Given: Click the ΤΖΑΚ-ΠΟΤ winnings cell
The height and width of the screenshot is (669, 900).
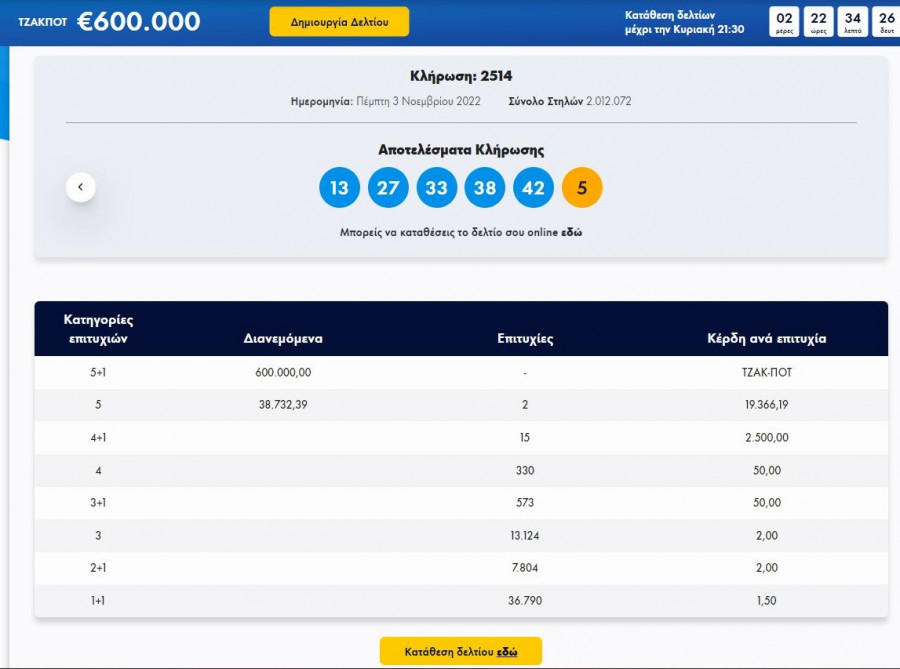Looking at the screenshot, I should (767, 373).
